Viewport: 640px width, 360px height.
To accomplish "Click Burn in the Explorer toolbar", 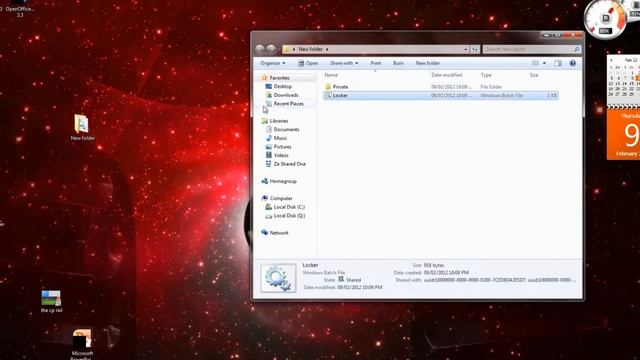I will (x=398, y=63).
